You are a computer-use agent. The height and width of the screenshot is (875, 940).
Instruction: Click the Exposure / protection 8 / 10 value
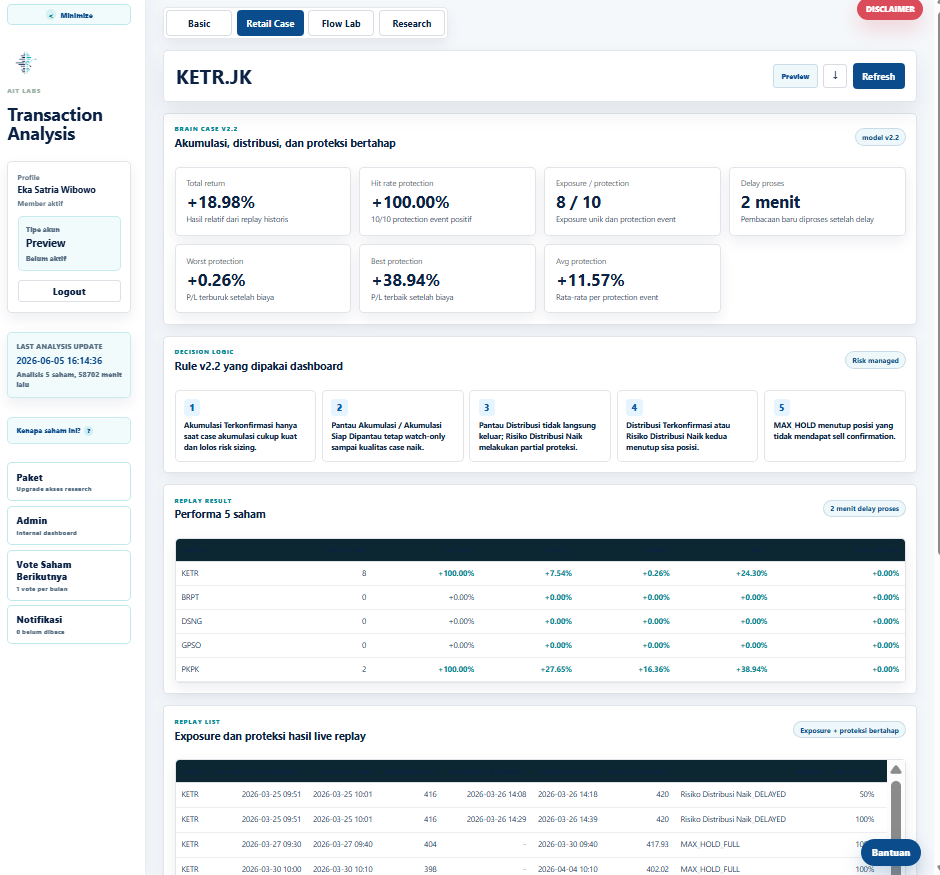point(578,202)
